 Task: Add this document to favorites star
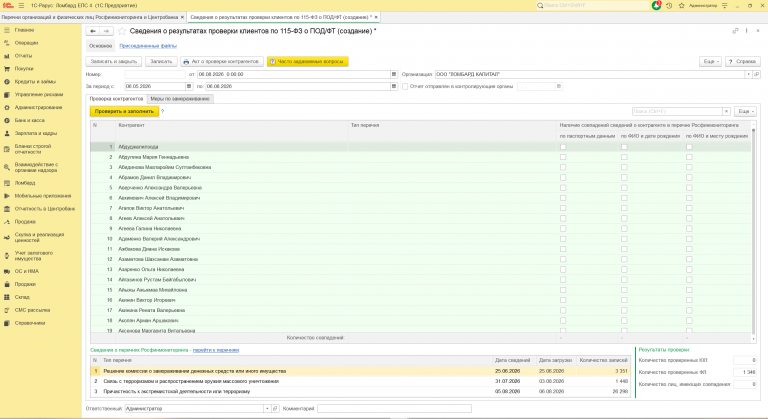click(121, 31)
